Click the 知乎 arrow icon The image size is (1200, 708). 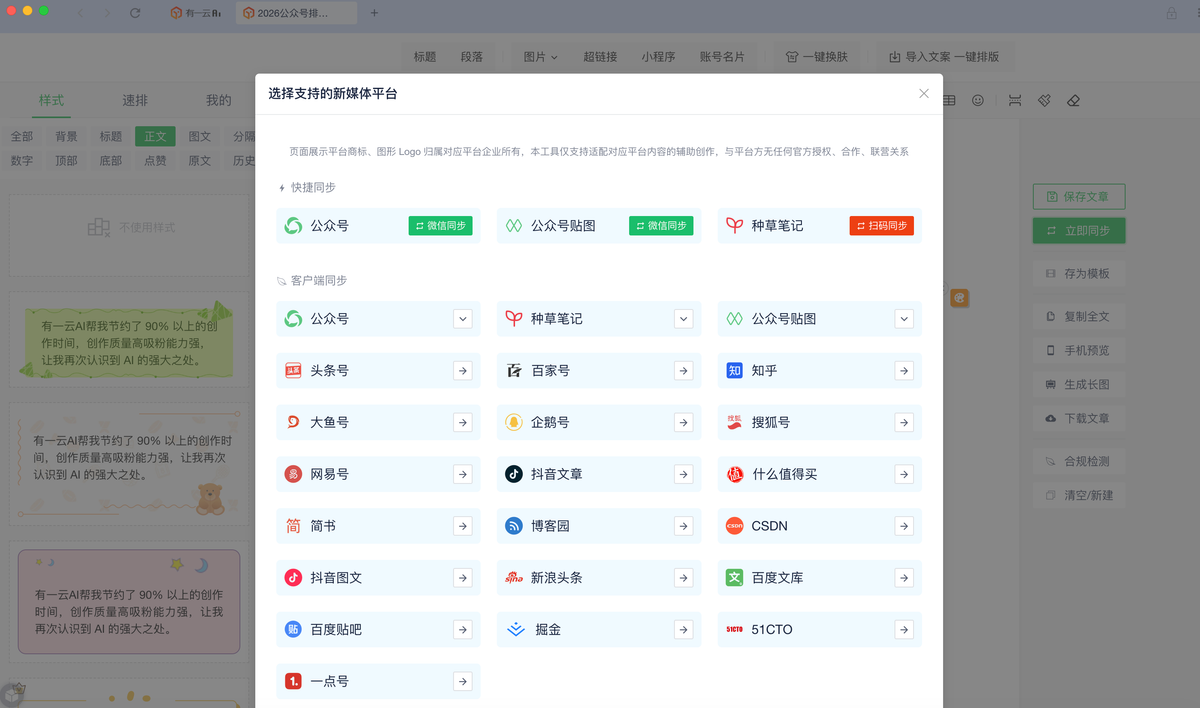coord(904,370)
